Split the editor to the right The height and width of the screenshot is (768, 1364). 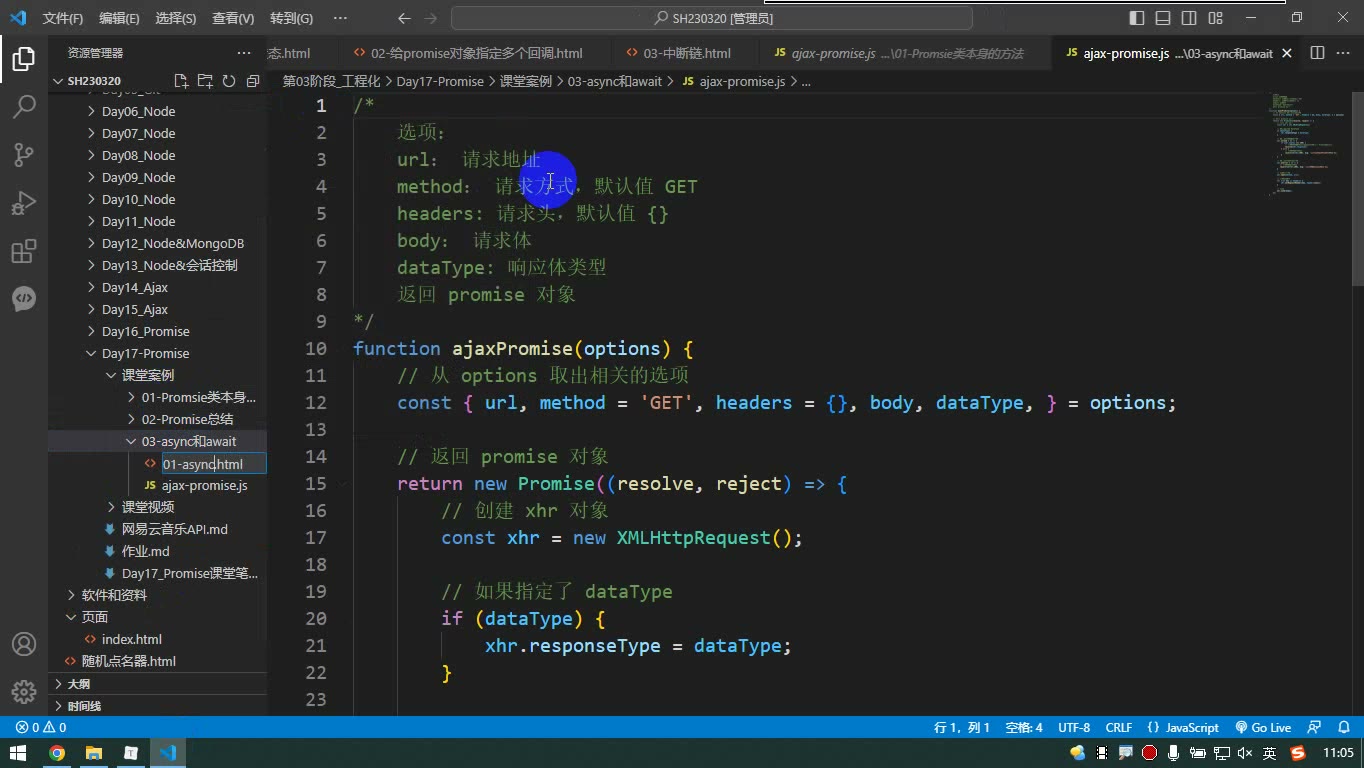1317,53
